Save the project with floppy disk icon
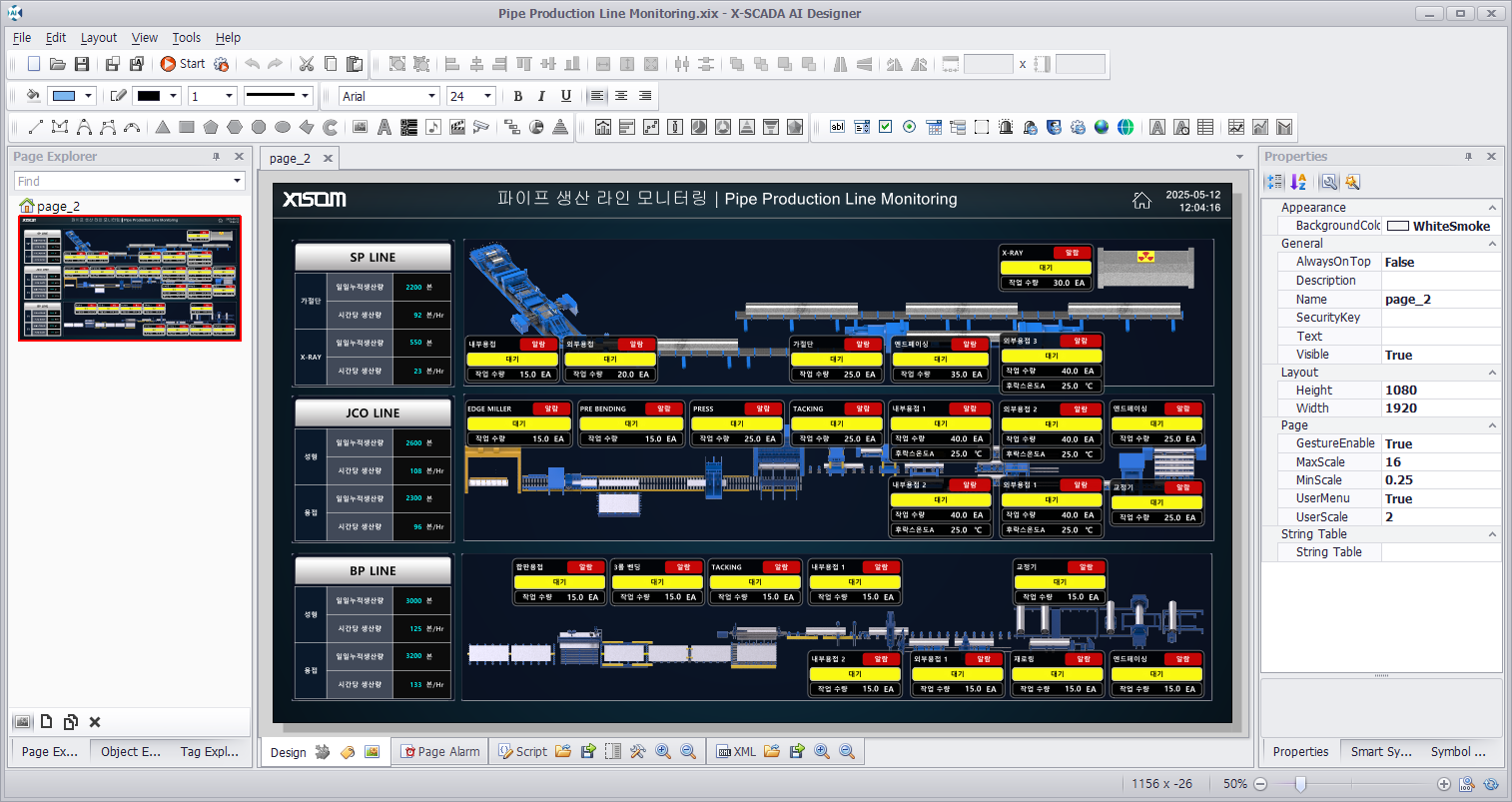This screenshot has width=1512, height=802. point(82,64)
